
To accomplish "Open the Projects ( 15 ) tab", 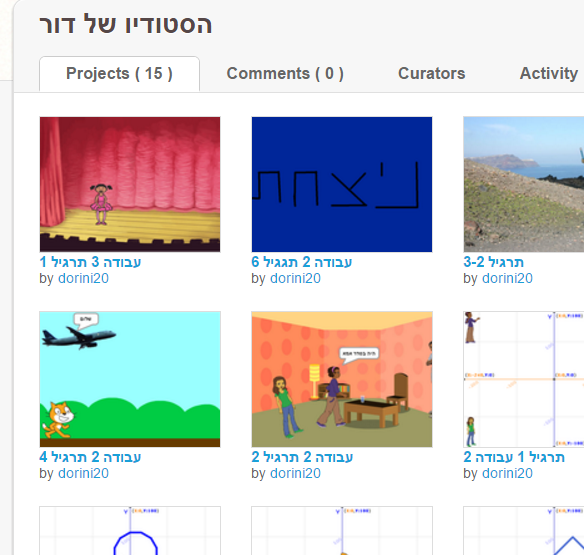I will click(119, 73).
